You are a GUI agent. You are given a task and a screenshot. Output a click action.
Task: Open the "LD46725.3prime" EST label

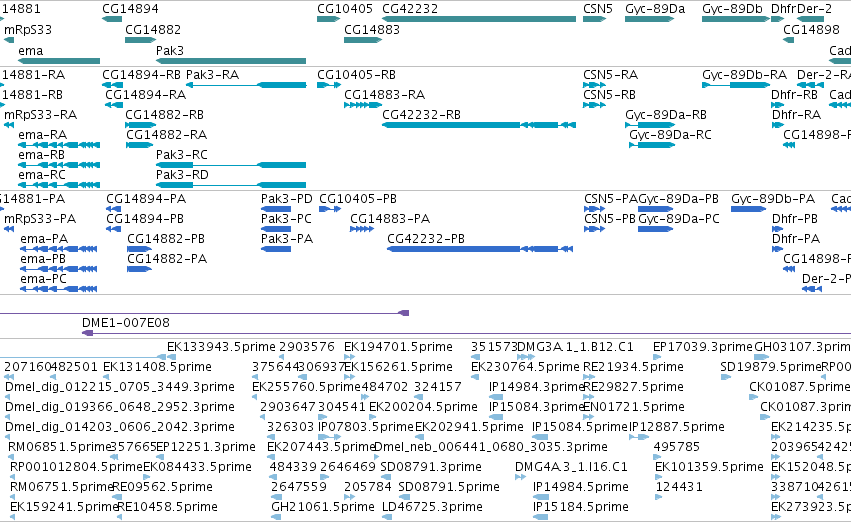point(432,507)
